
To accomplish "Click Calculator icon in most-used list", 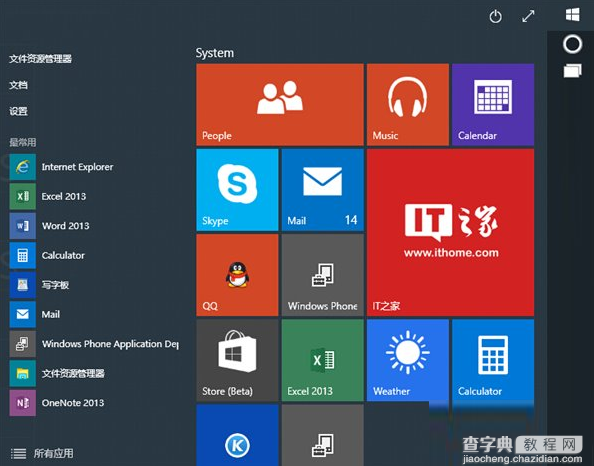I will [23, 255].
